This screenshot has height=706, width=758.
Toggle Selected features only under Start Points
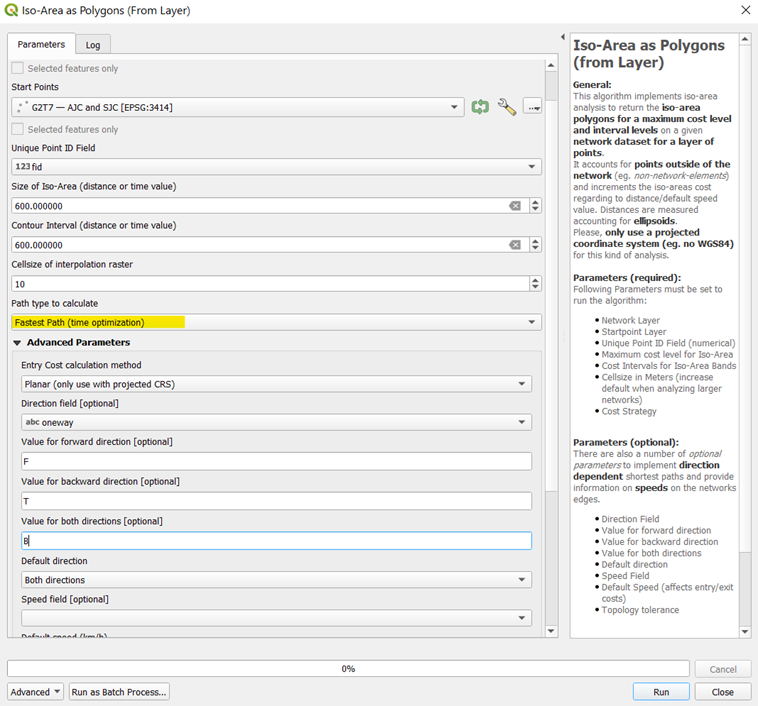pos(17,129)
